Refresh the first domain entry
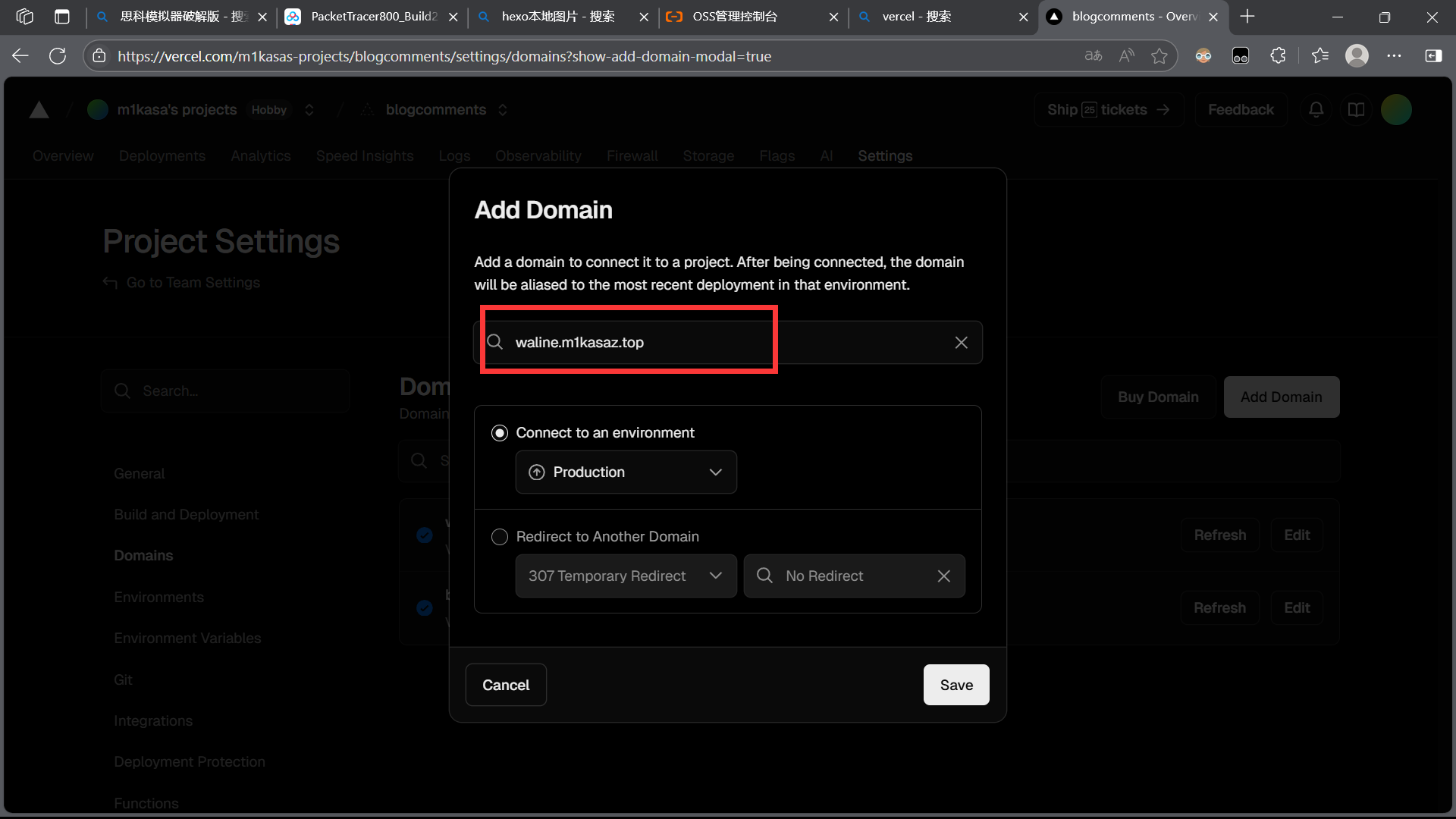1456x819 pixels. point(1219,535)
